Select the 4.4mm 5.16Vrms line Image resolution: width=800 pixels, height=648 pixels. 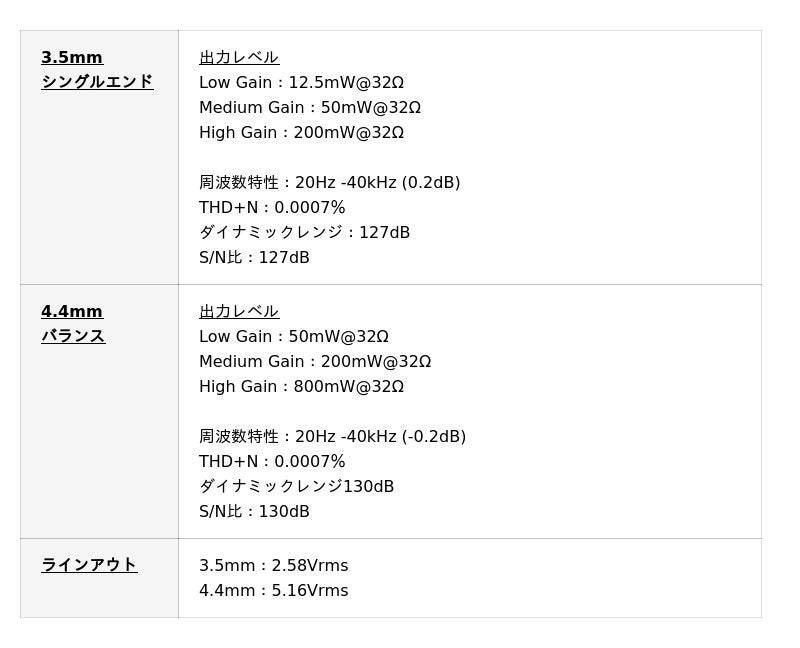coord(273,591)
